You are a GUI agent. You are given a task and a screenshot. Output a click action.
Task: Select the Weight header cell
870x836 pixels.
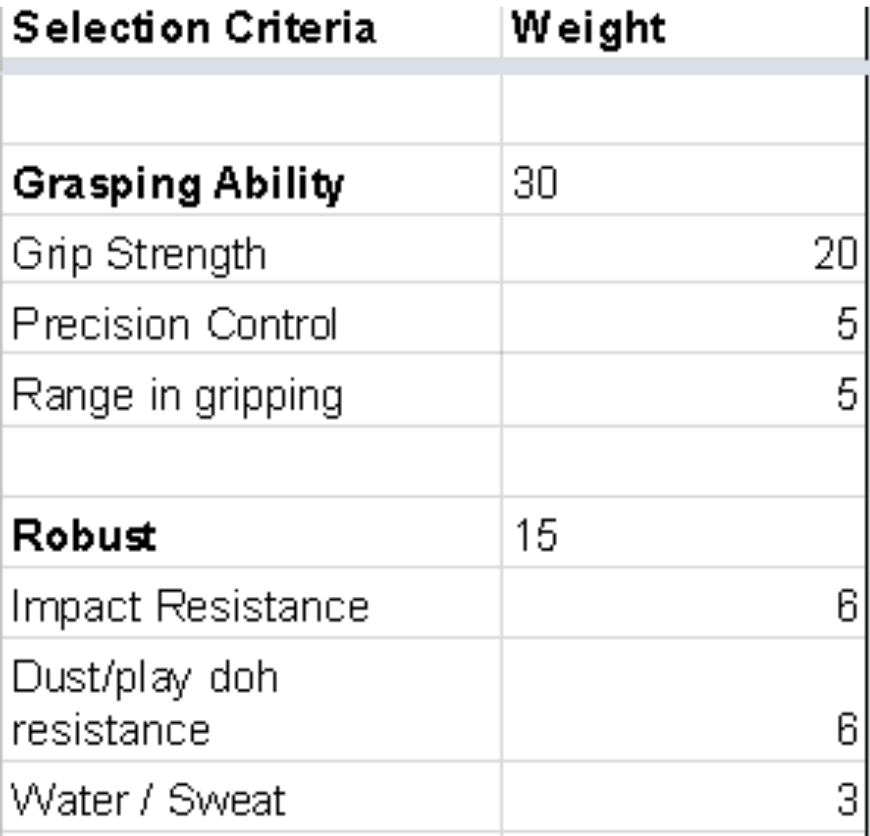(x=683, y=29)
